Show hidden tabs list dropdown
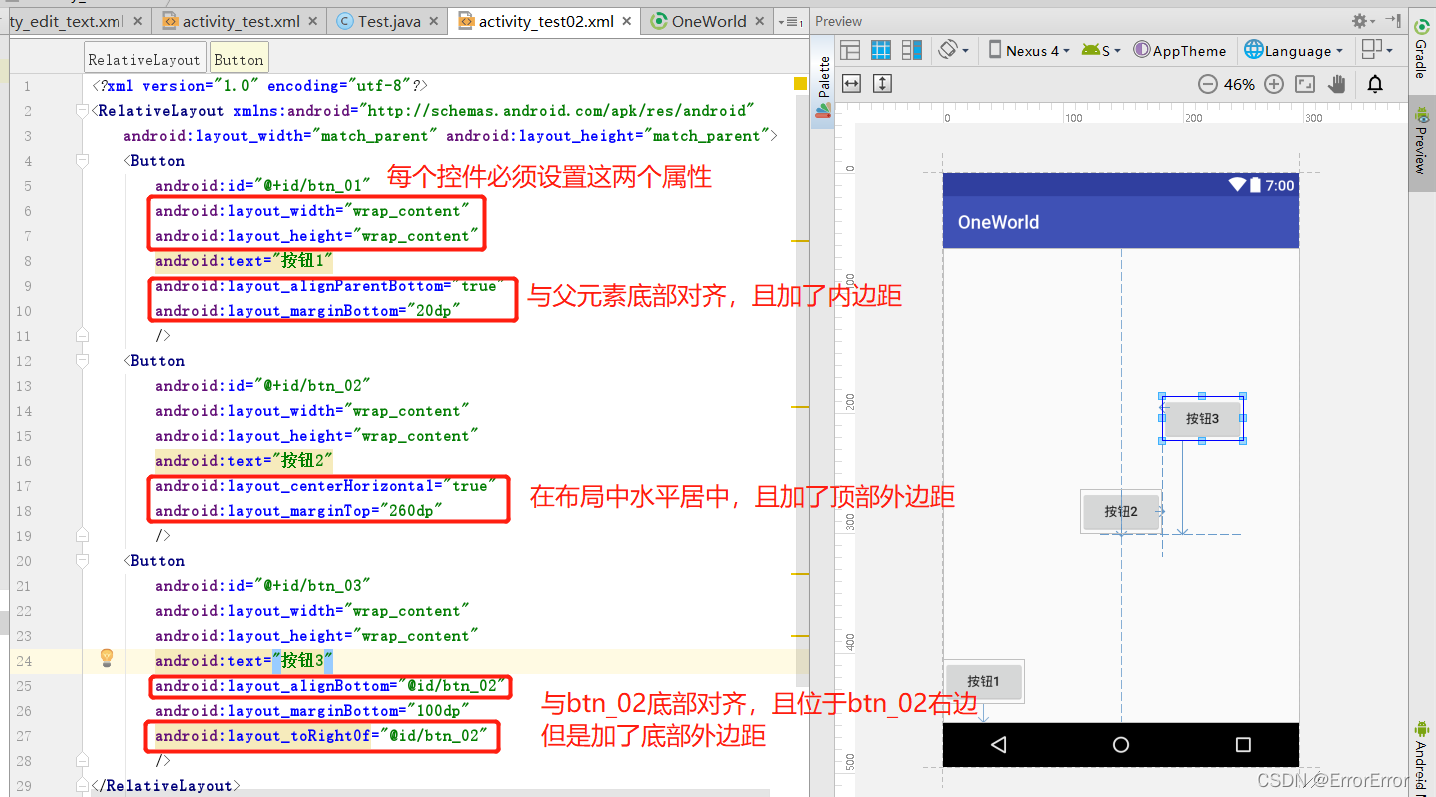The width and height of the screenshot is (1436, 797). [791, 22]
